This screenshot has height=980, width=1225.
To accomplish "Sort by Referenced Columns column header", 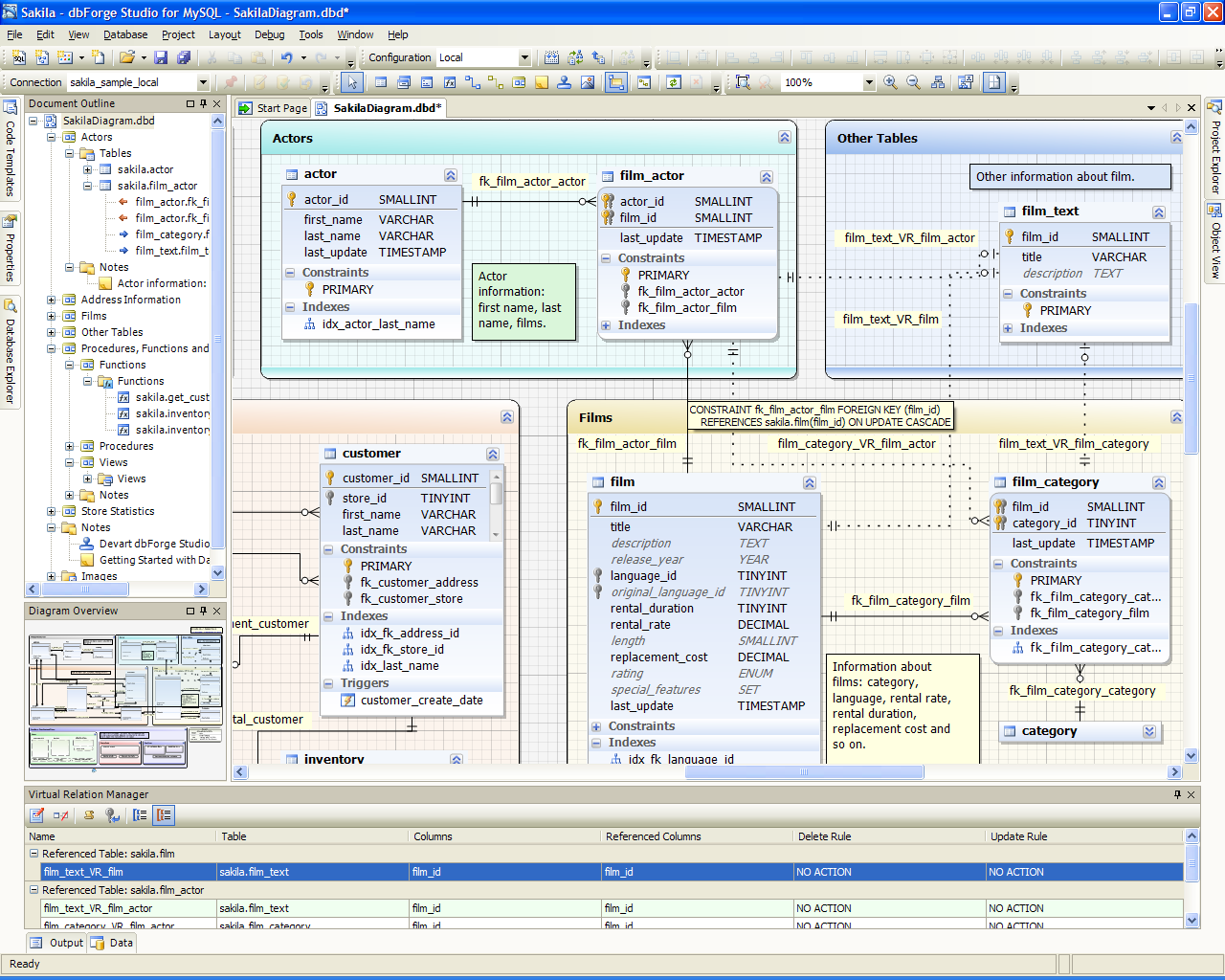I will tap(697, 836).
